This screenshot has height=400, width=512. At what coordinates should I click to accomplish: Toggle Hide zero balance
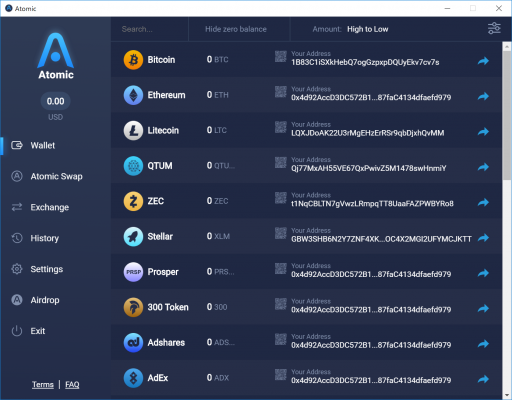tap(236, 29)
